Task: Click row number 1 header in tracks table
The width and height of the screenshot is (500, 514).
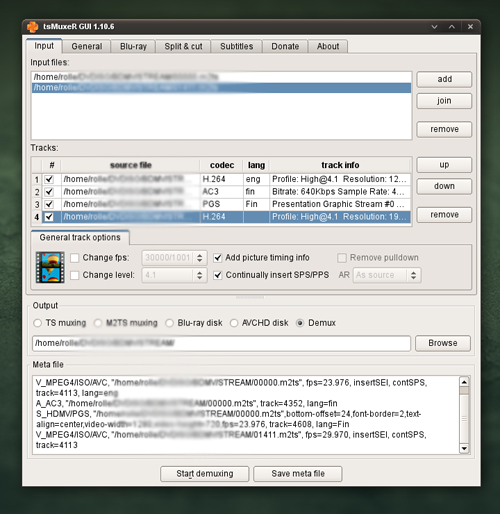Action: point(37,179)
